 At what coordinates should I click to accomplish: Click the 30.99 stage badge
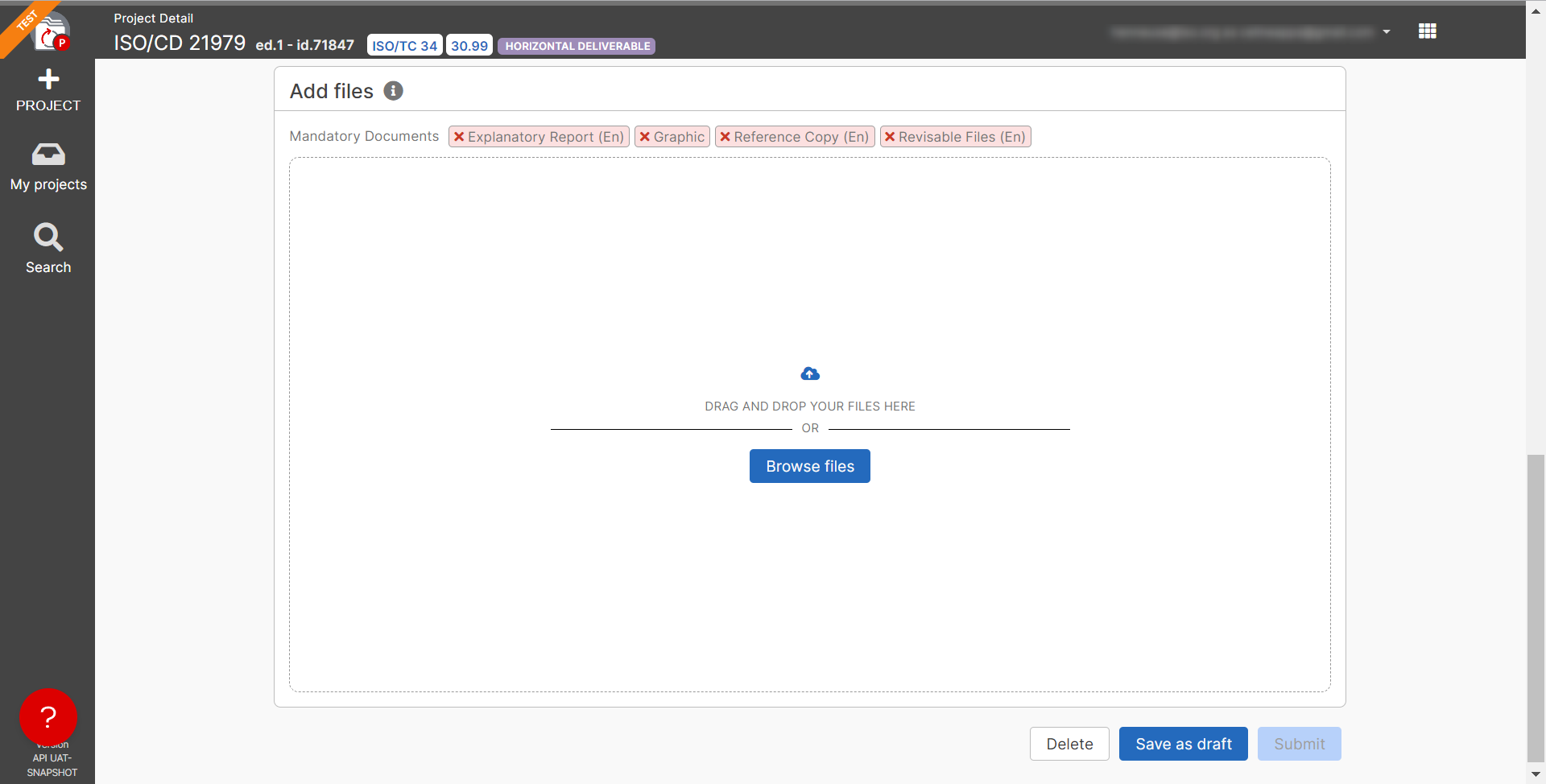(469, 45)
